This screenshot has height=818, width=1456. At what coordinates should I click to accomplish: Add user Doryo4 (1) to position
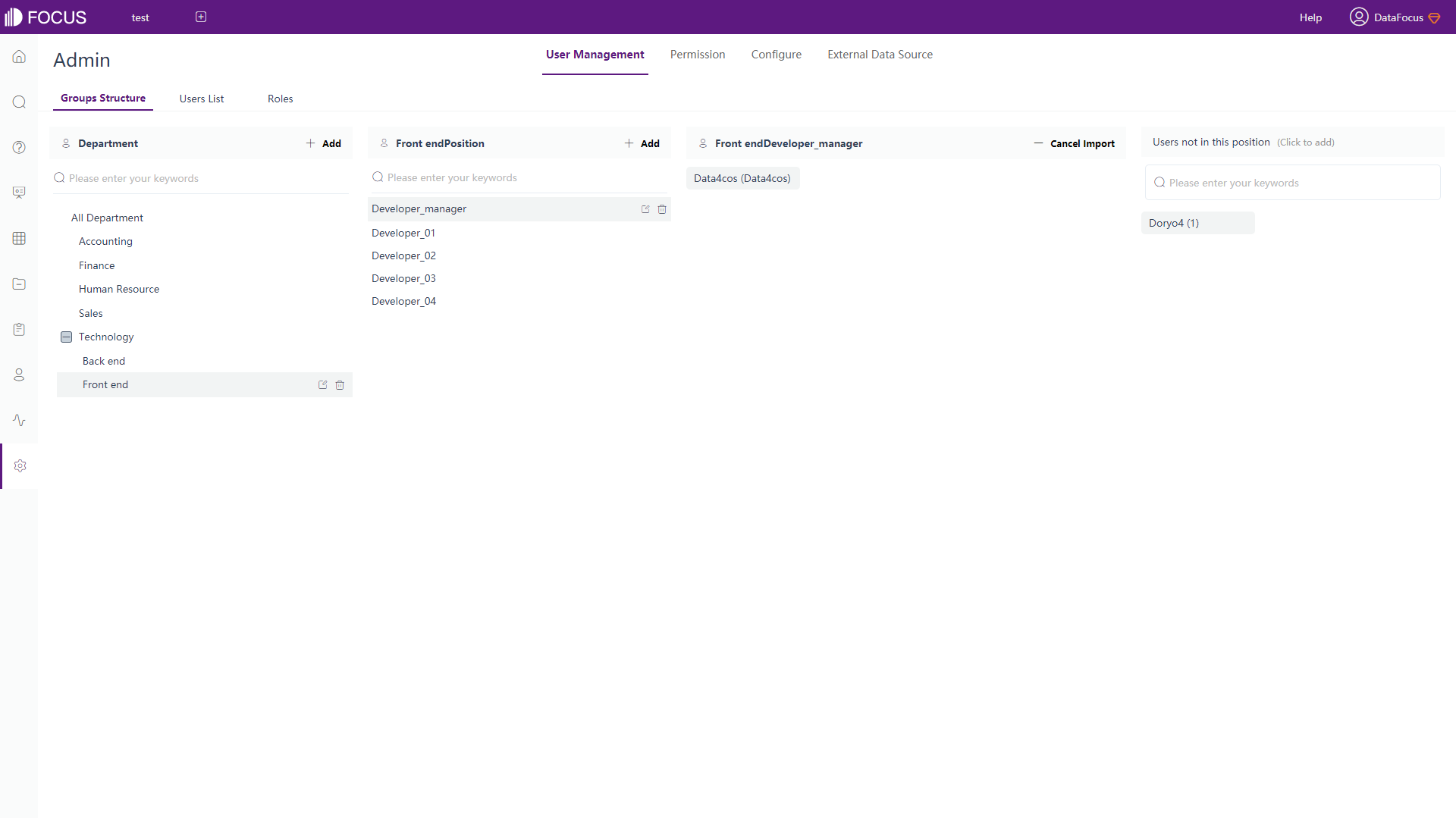tap(1197, 223)
